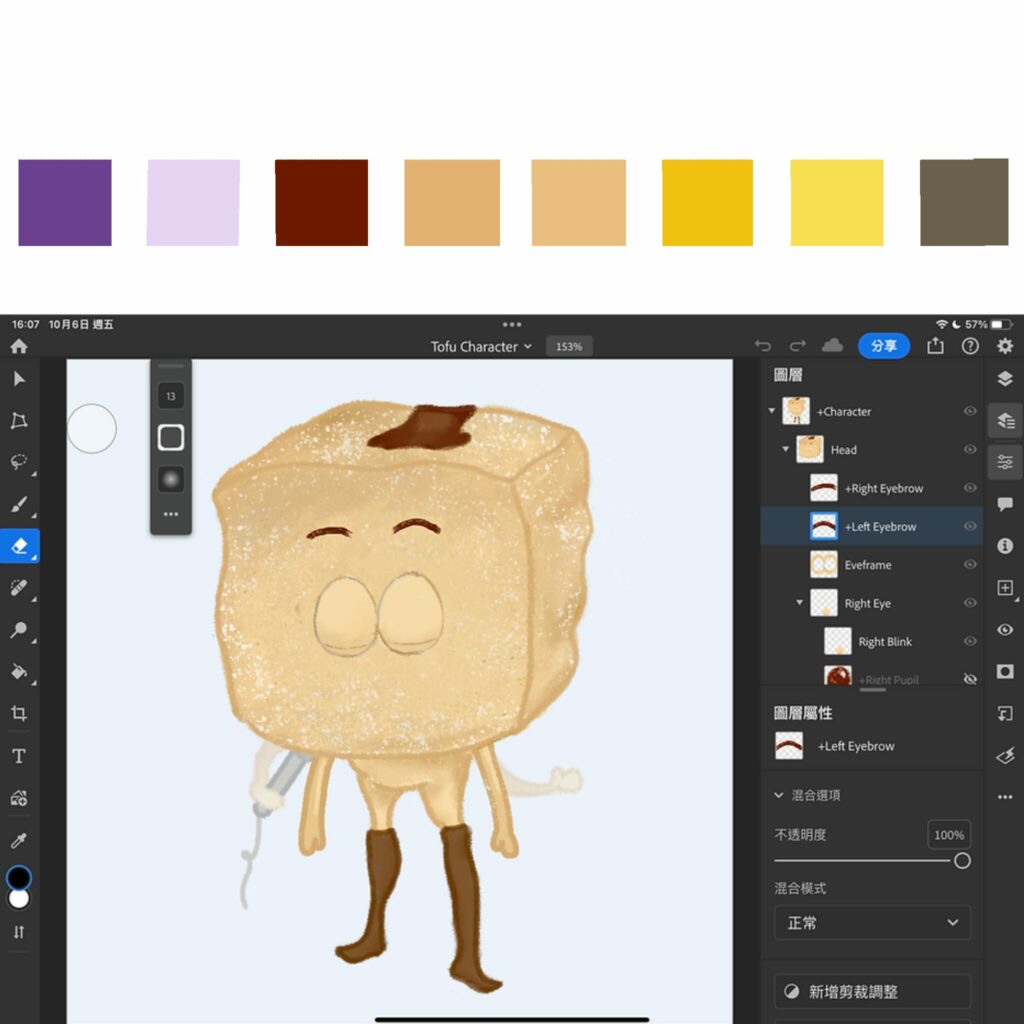The width and height of the screenshot is (1024, 1024).
Task: Pick the Paint Bucket fill tool
Action: tap(19, 671)
